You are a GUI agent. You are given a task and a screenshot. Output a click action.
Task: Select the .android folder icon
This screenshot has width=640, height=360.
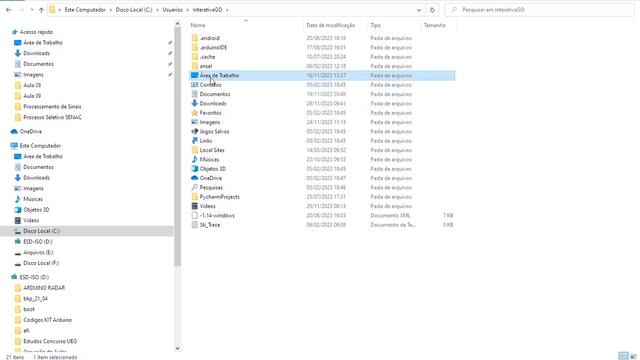(x=195, y=38)
